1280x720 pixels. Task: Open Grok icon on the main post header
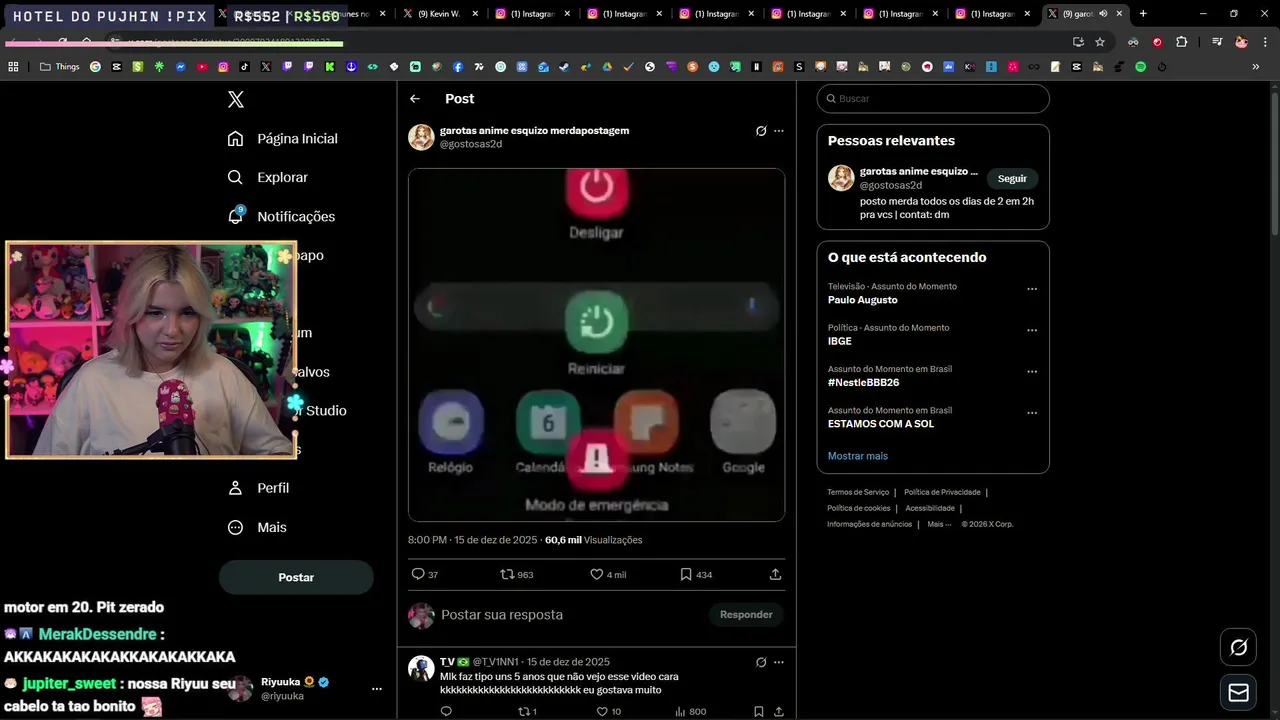(x=761, y=131)
